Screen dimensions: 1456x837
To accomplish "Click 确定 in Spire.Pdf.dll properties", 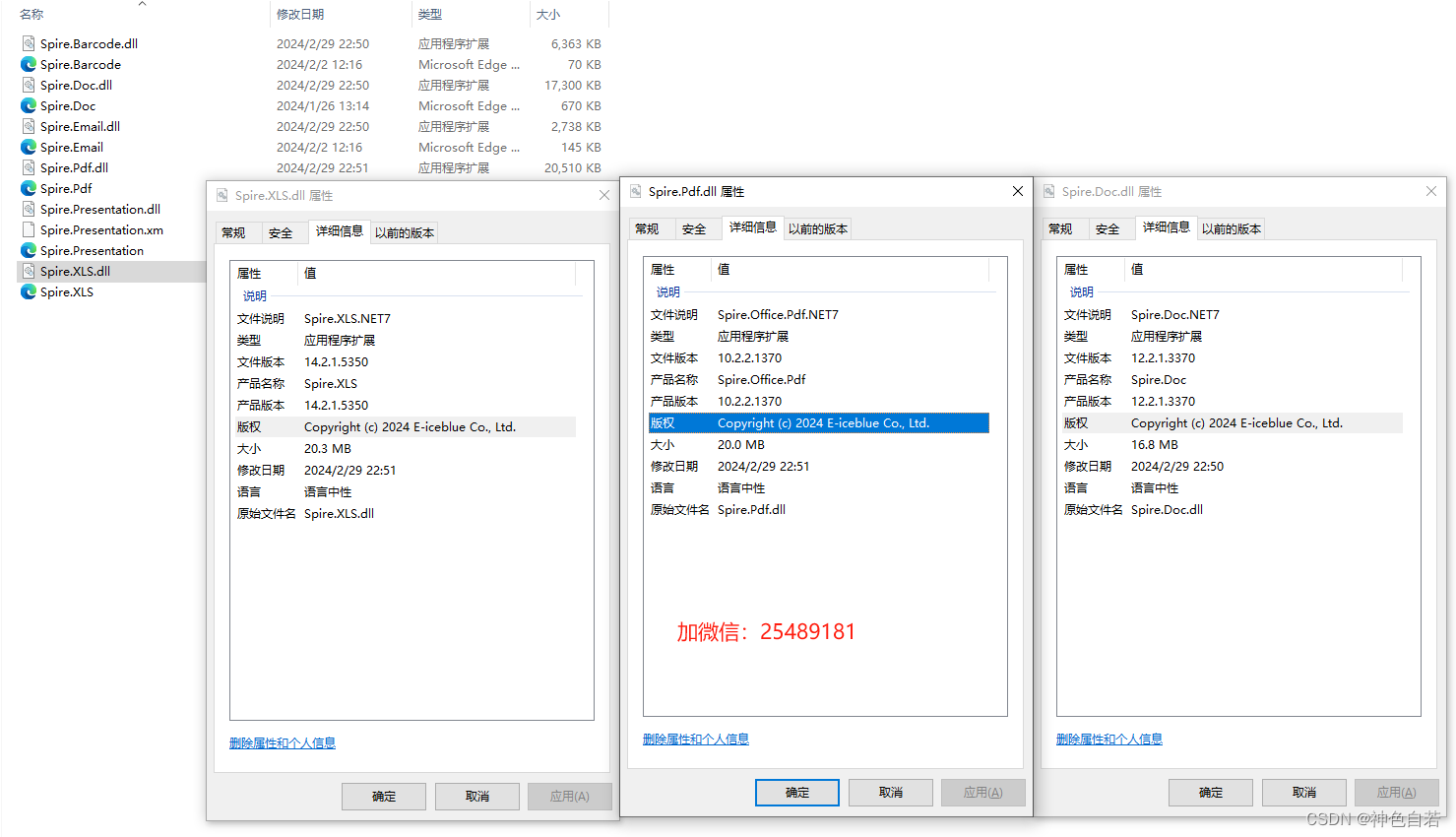I will (x=797, y=793).
